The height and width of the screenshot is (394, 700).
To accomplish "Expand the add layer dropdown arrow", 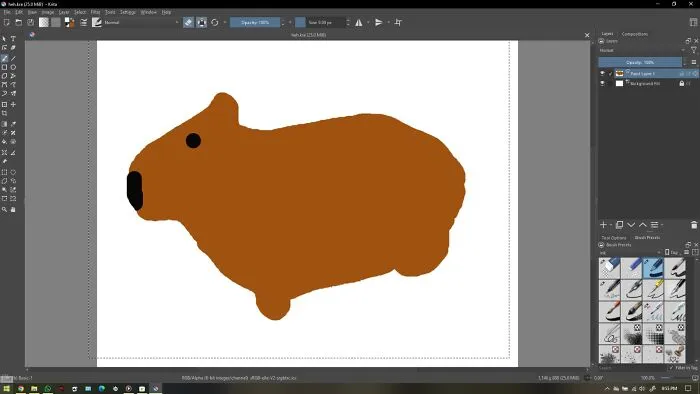I will (611, 225).
